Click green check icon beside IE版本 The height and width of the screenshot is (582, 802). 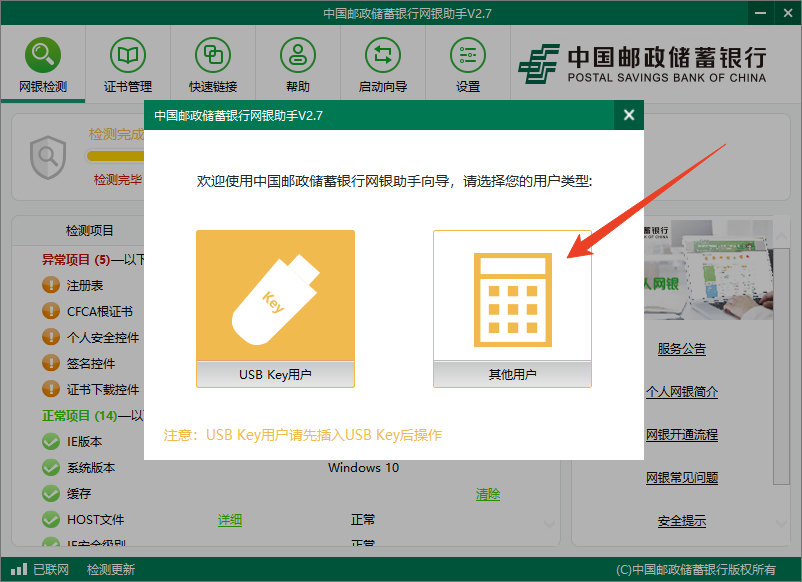[51, 441]
